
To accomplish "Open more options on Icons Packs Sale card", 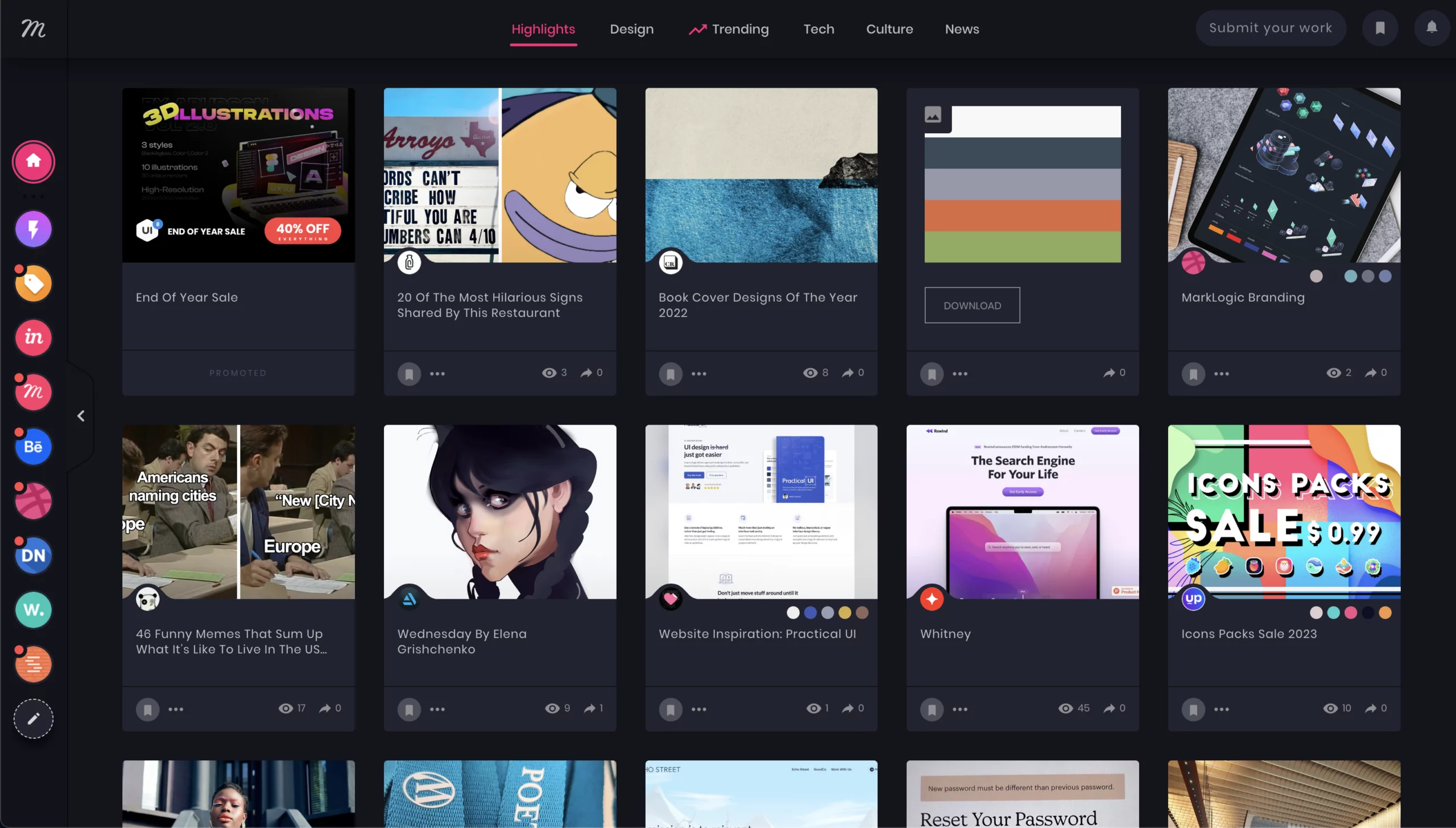I will (x=1221, y=710).
